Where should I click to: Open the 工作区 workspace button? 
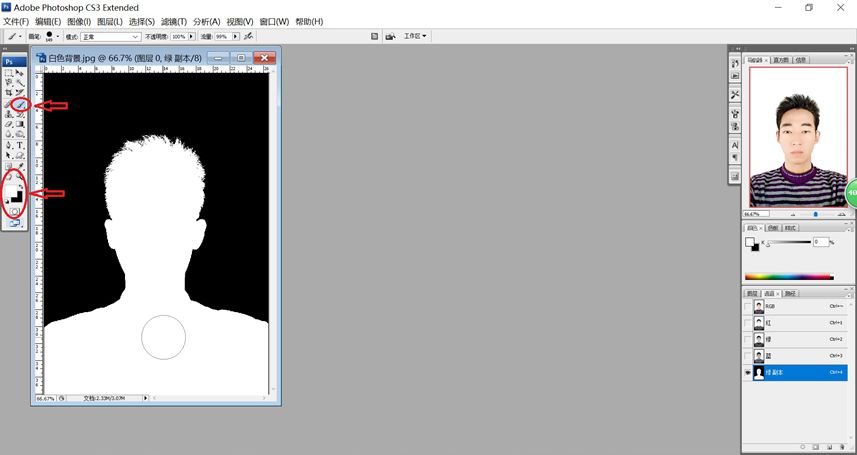pyautogui.click(x=415, y=36)
